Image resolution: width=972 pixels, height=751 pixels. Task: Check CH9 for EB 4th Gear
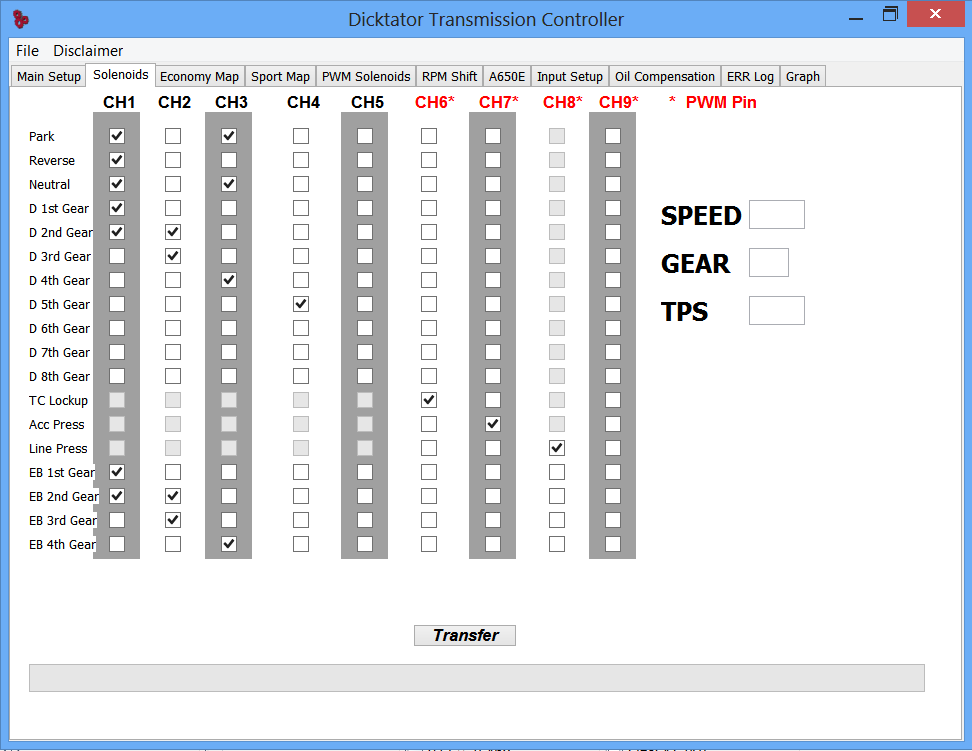(613, 544)
